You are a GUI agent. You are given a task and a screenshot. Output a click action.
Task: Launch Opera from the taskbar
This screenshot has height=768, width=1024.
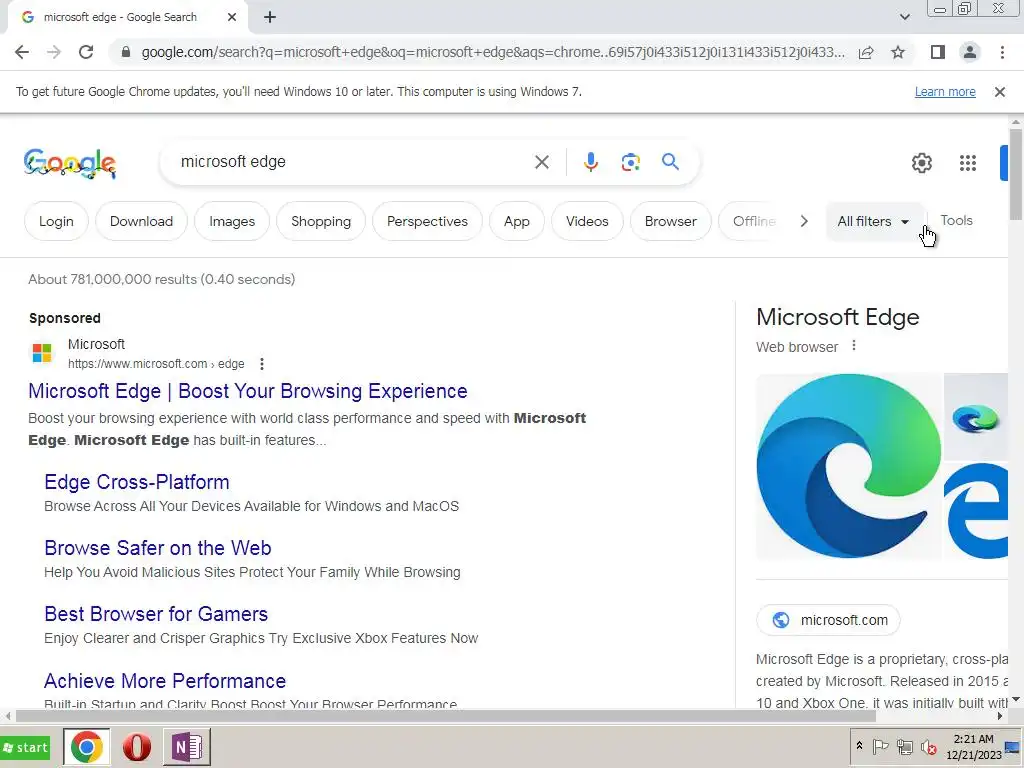[x=136, y=747]
